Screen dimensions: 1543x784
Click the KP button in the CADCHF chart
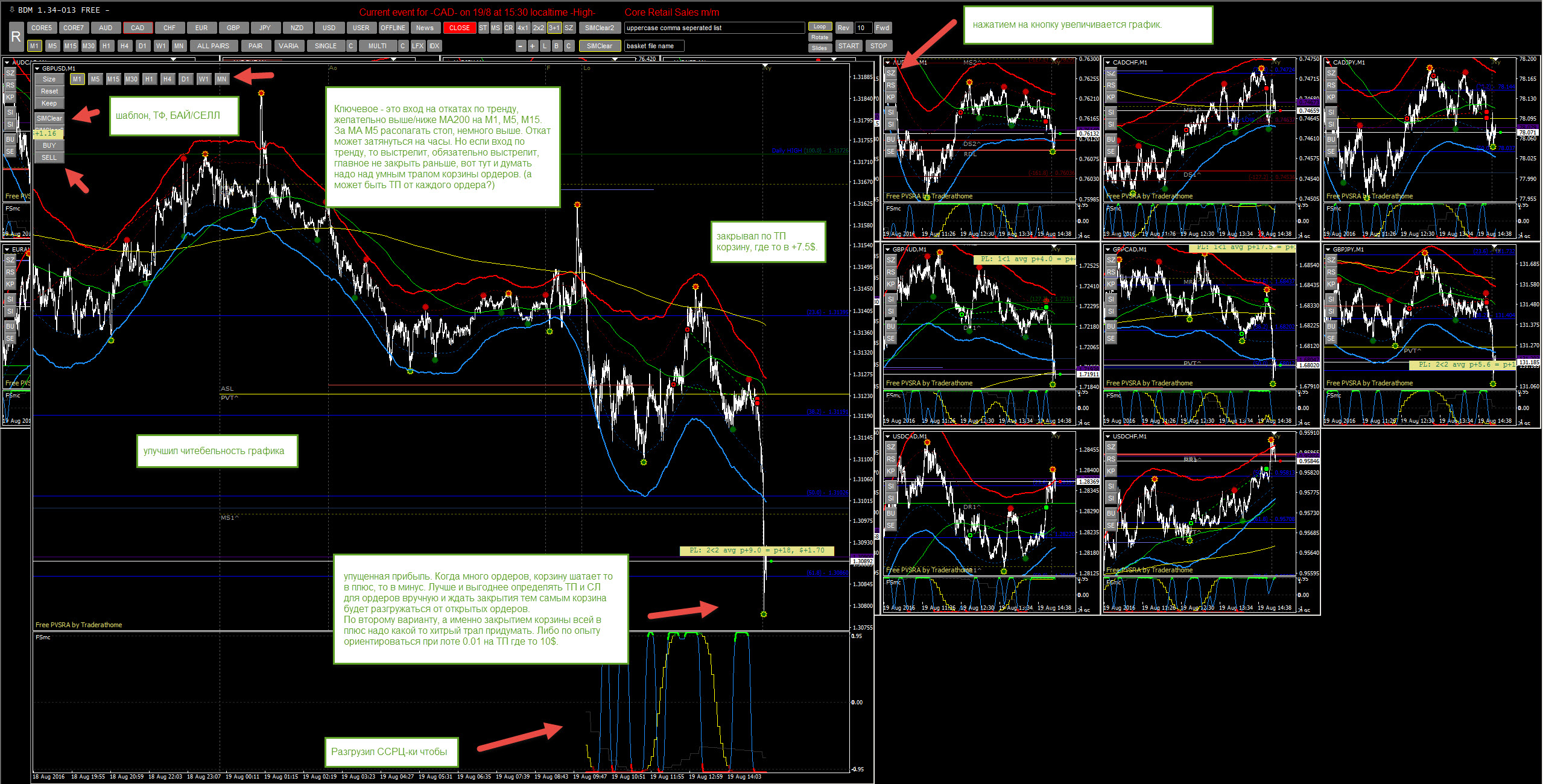tap(1111, 97)
